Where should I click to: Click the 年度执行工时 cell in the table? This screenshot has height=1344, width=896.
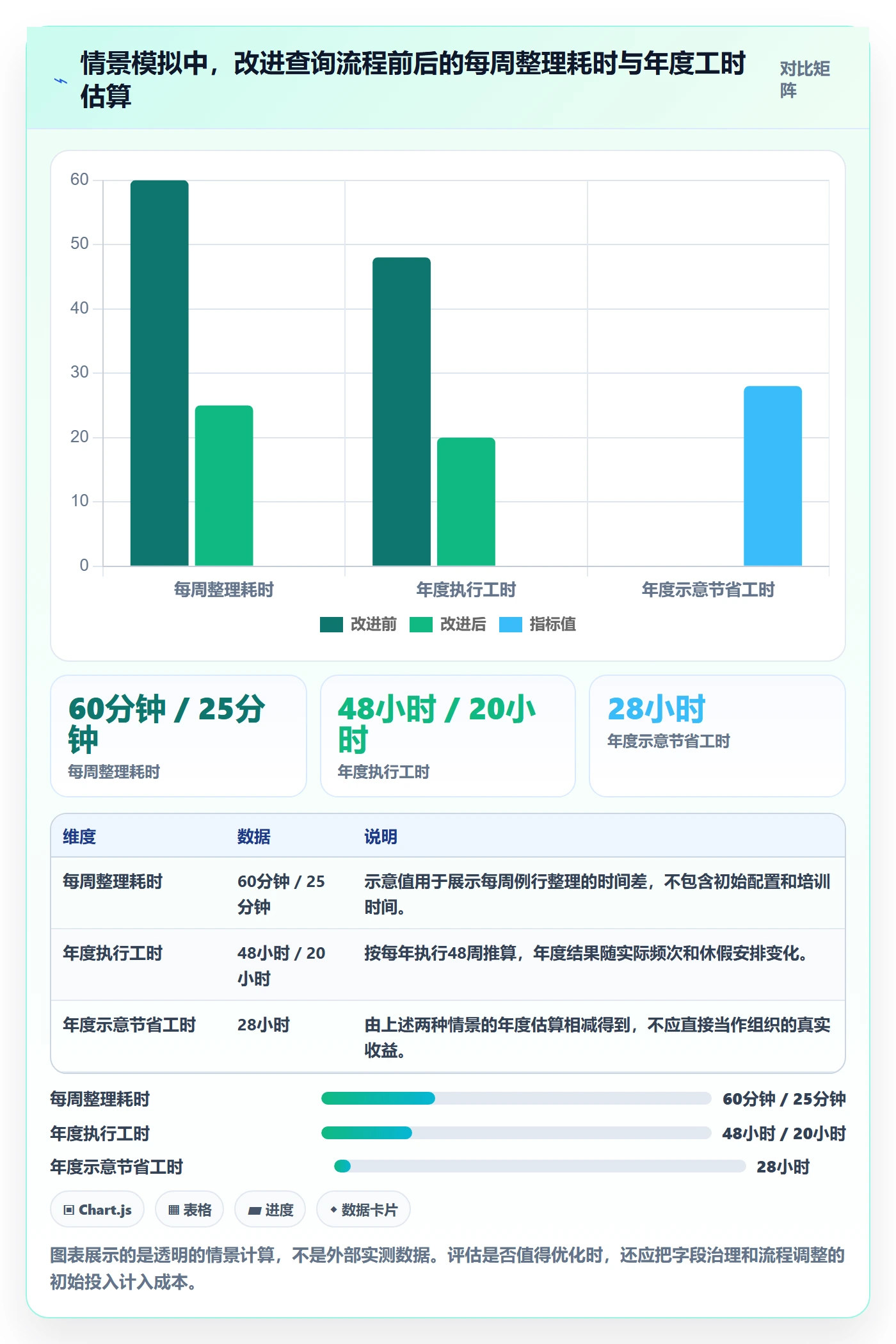(113, 953)
